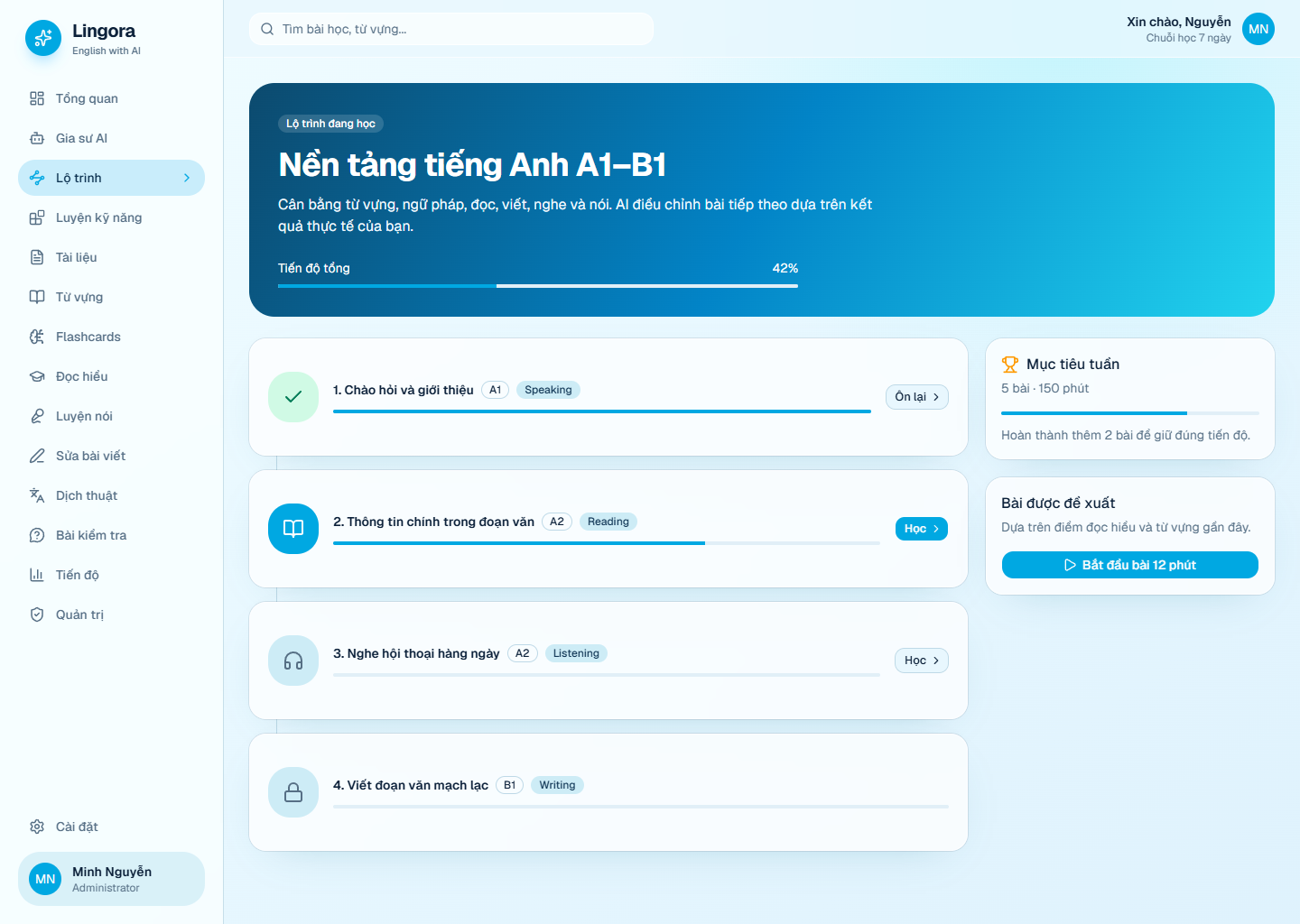Click the lock icon of lesson 4

[293, 792]
